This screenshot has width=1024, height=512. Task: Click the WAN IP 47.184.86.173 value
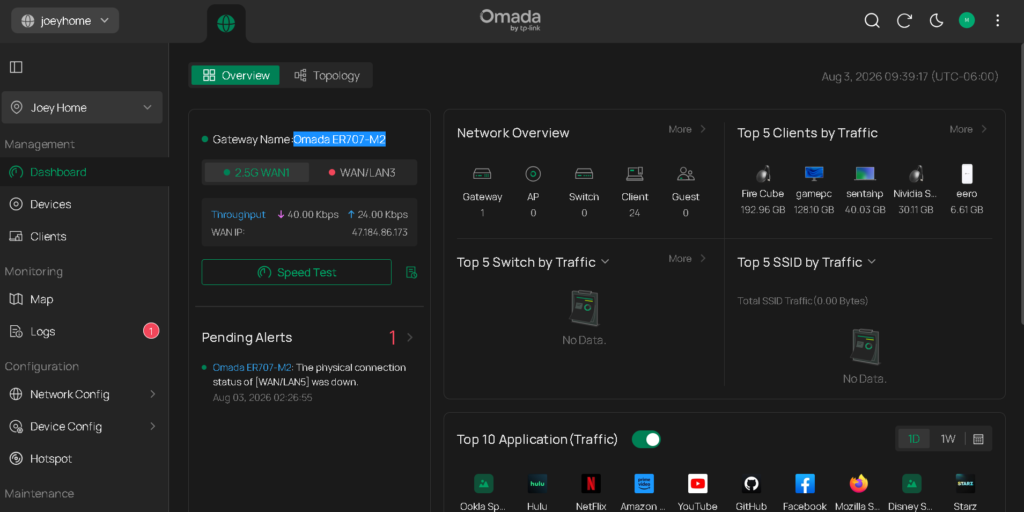379,232
